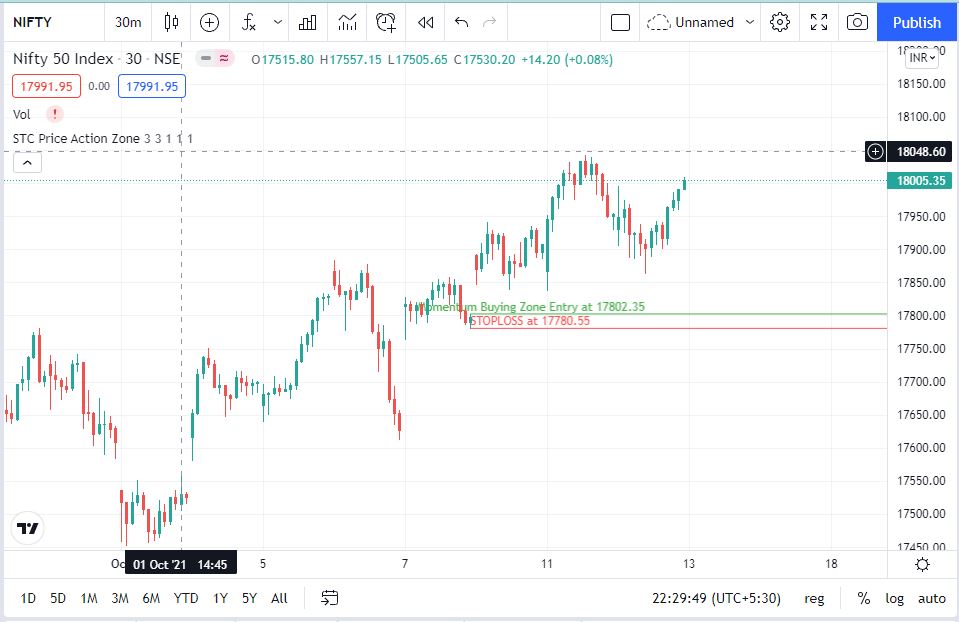Viewport: 959px width, 622px height.
Task: Enter fullscreen mode
Action: coord(819,22)
